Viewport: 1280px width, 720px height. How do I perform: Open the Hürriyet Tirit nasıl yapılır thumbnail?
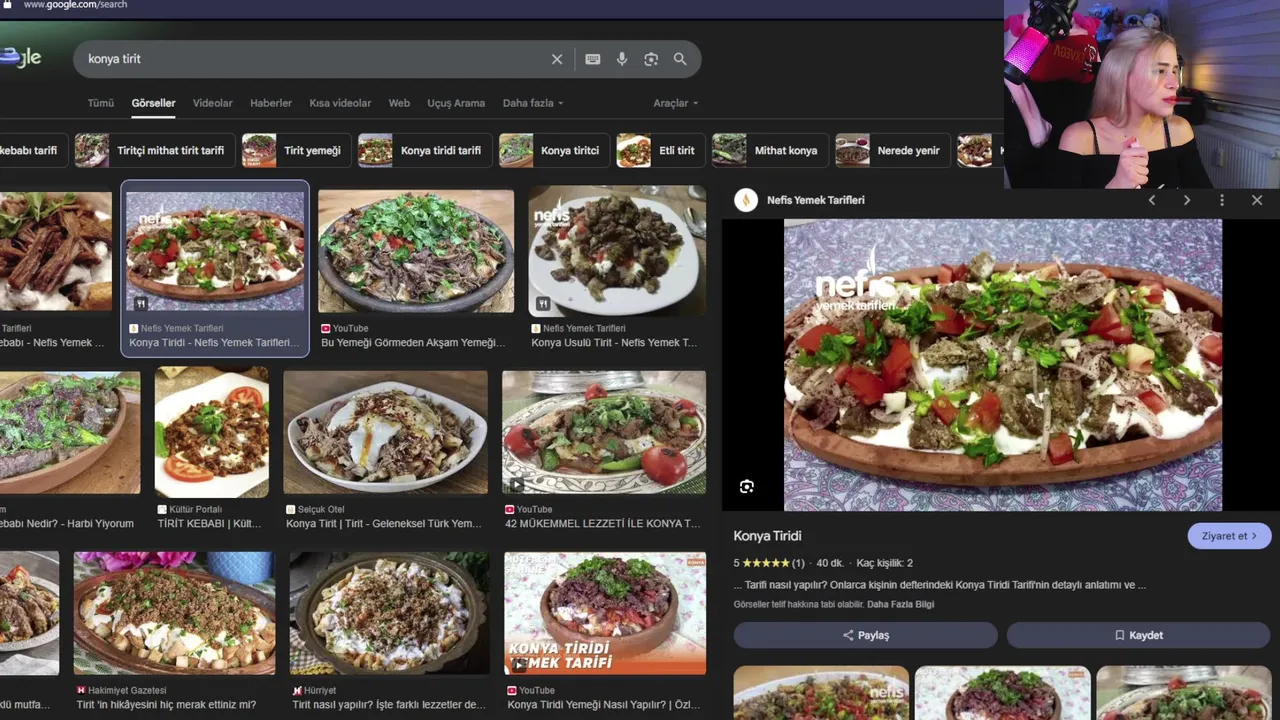pyautogui.click(x=390, y=613)
